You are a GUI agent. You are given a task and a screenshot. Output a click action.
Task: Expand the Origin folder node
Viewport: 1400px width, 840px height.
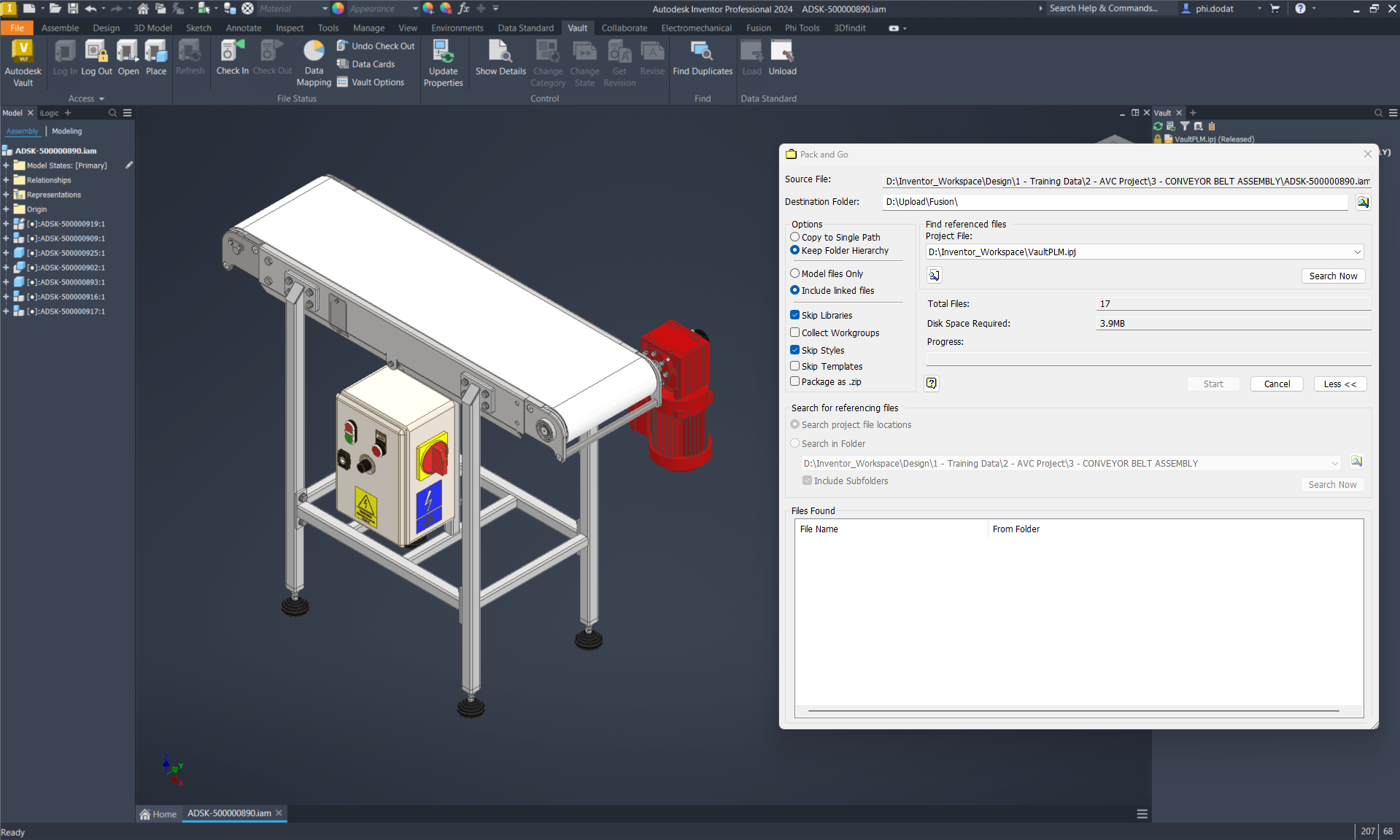click(6, 209)
